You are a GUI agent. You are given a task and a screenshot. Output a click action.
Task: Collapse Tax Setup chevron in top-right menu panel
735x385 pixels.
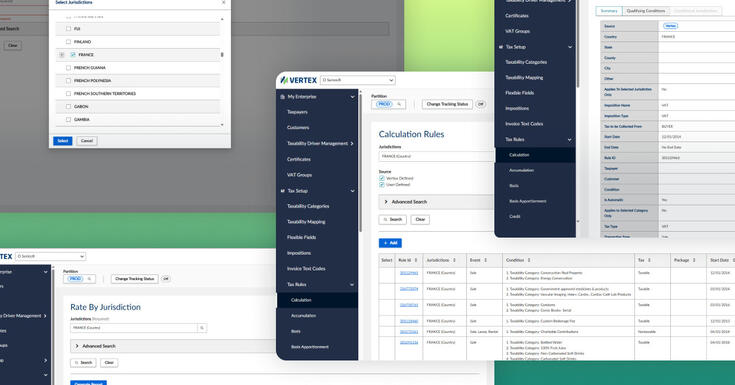(570, 47)
